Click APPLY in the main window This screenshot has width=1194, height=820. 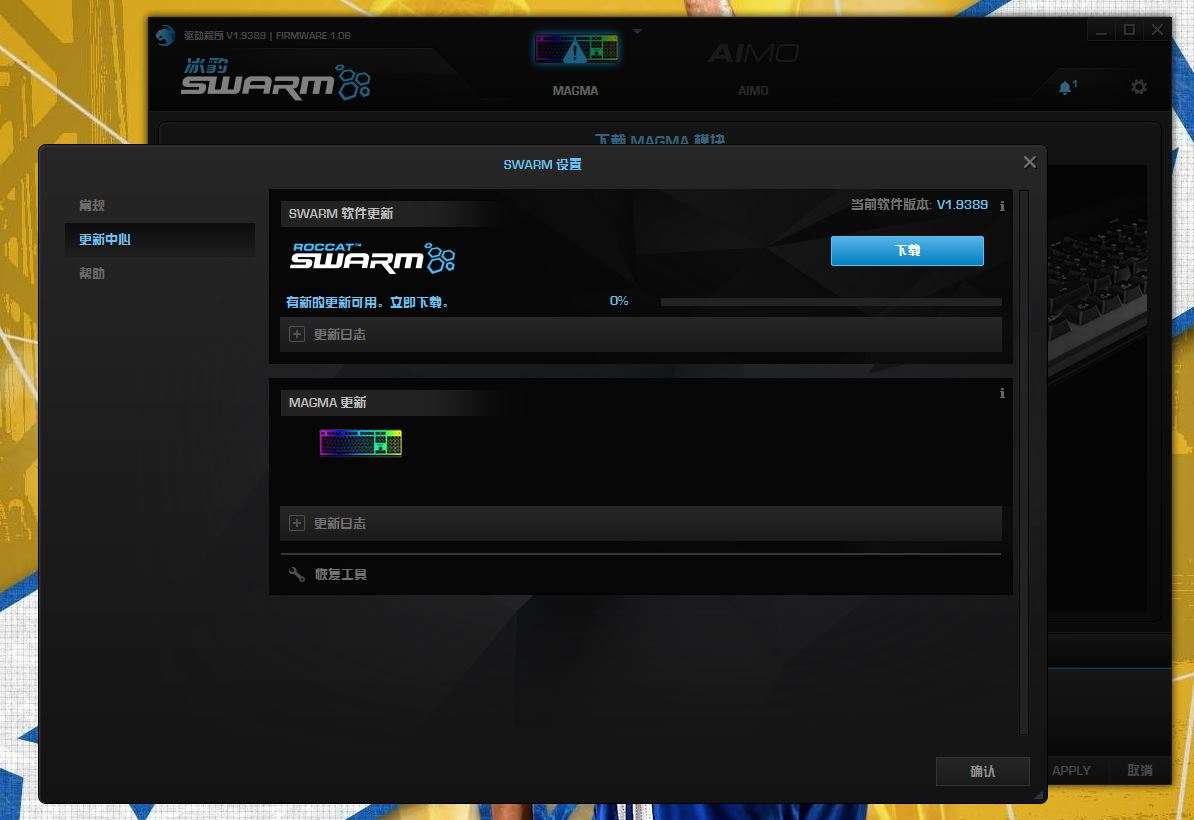coord(1071,771)
